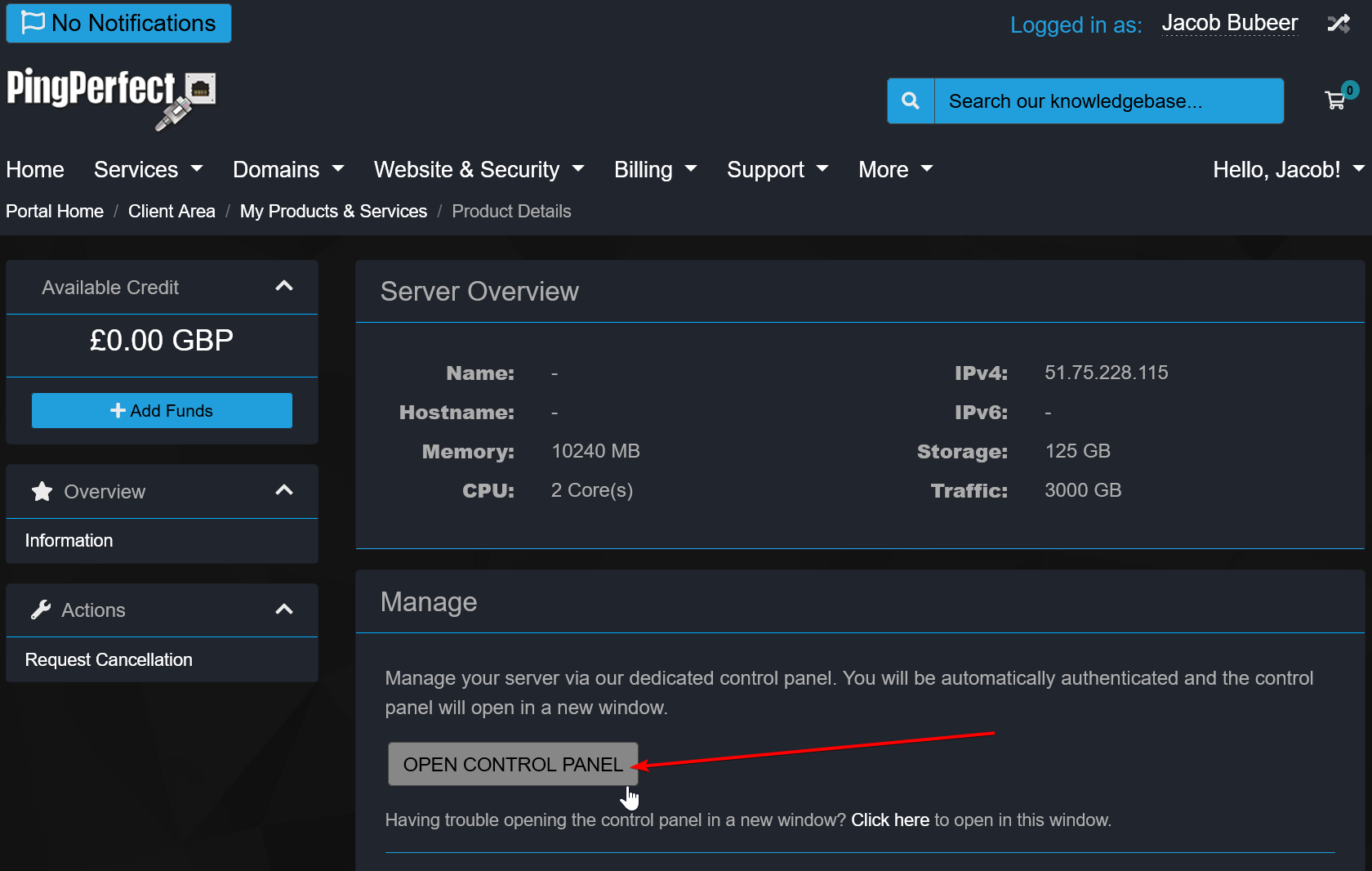Go to Home in the navigation bar
The height and width of the screenshot is (871, 1372).
tap(35, 170)
